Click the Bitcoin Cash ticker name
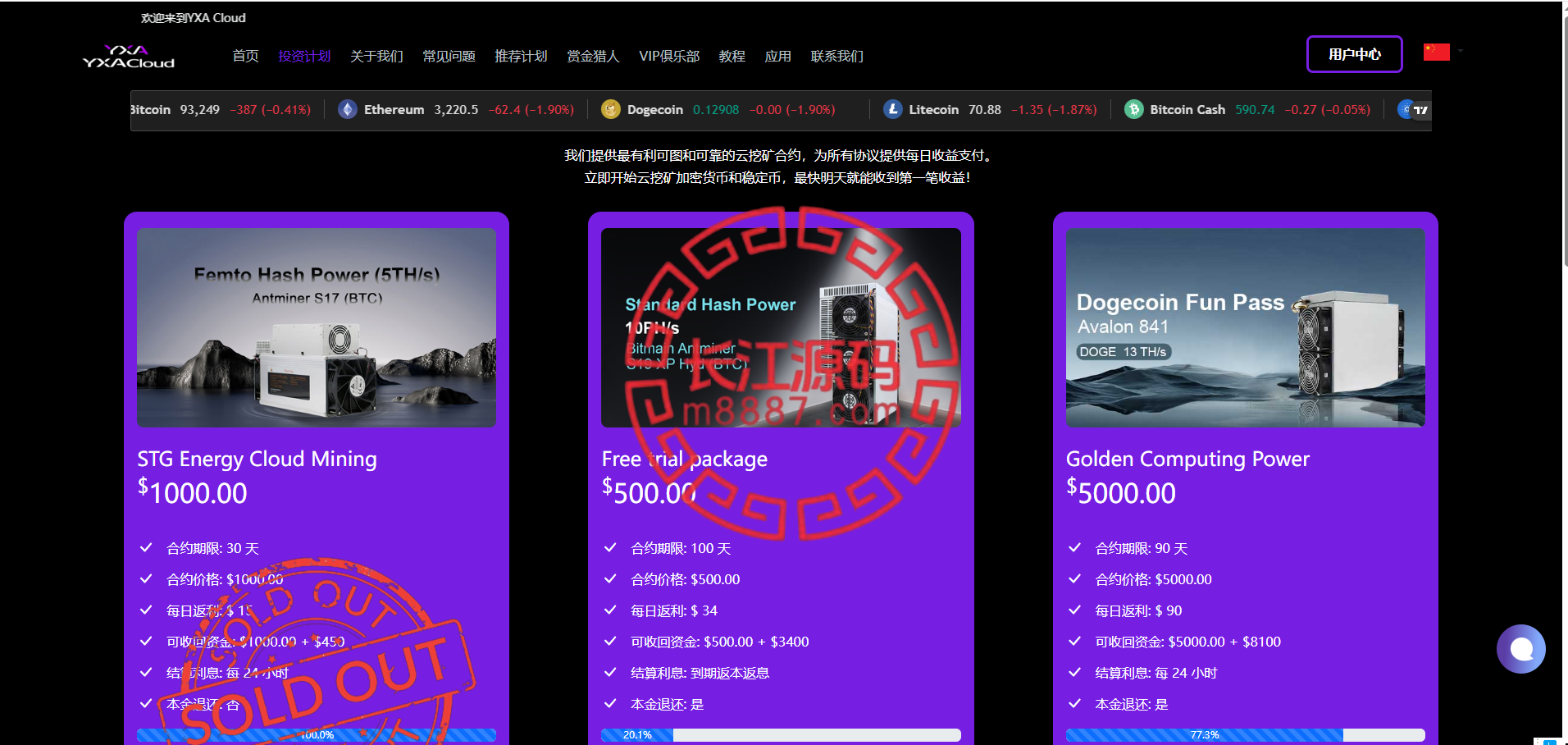The height and width of the screenshot is (745, 1568). (x=1187, y=109)
